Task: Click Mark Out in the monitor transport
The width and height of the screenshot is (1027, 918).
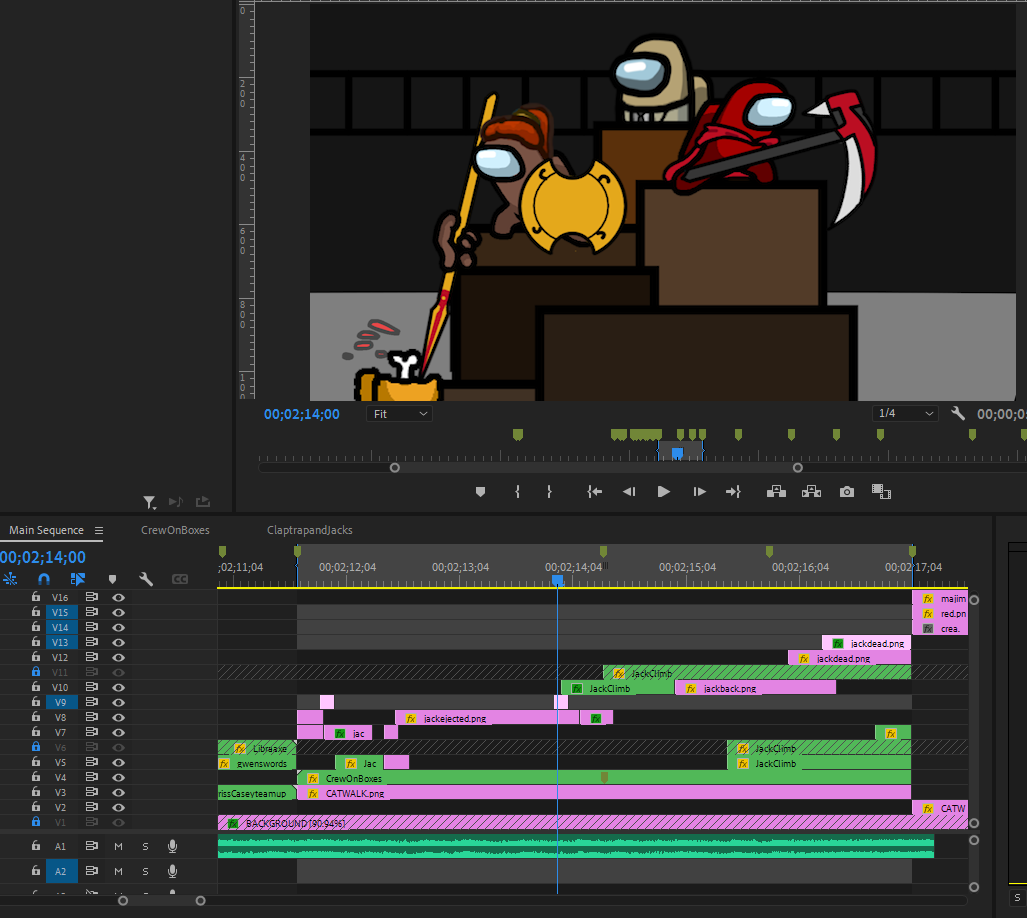Action: 549,492
